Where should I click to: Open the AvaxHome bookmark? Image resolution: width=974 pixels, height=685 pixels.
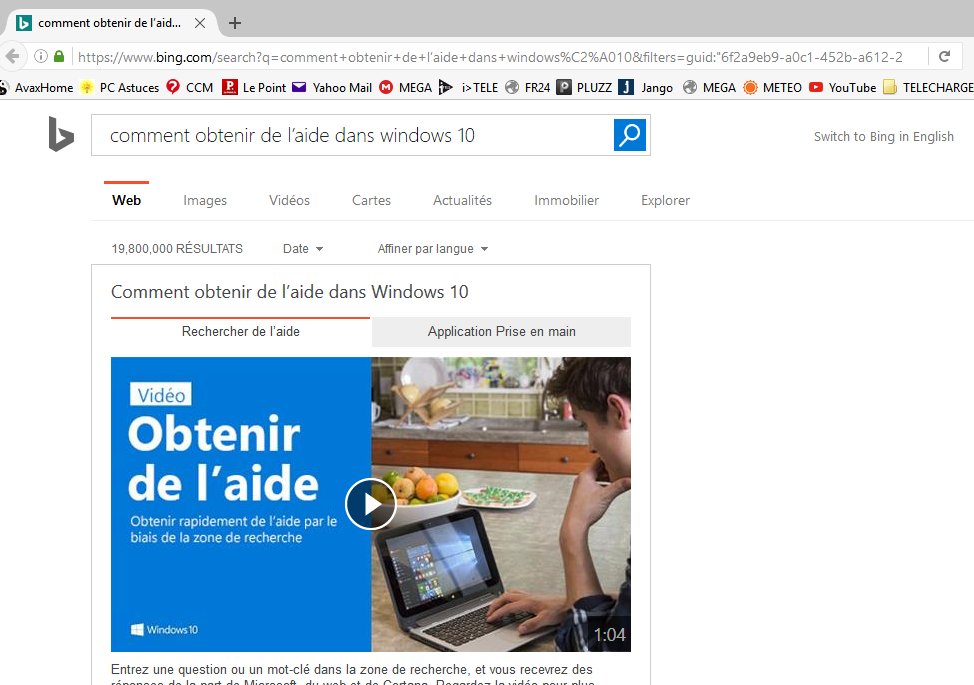coord(37,88)
